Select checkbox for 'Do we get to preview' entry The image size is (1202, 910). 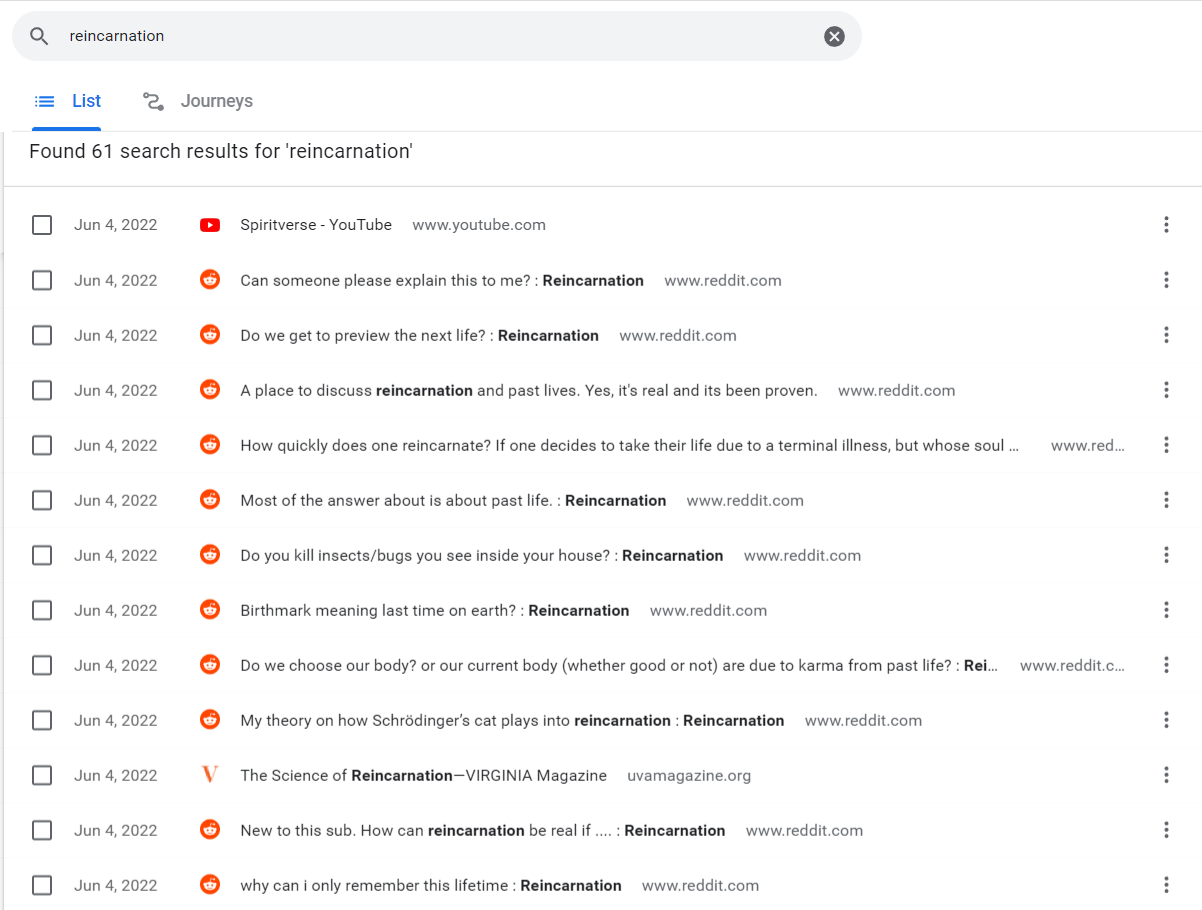tap(42, 335)
